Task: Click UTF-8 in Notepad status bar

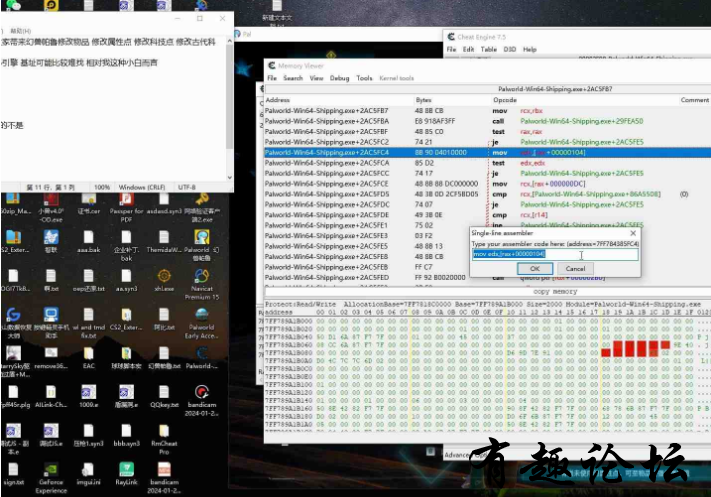Action: (x=186, y=187)
